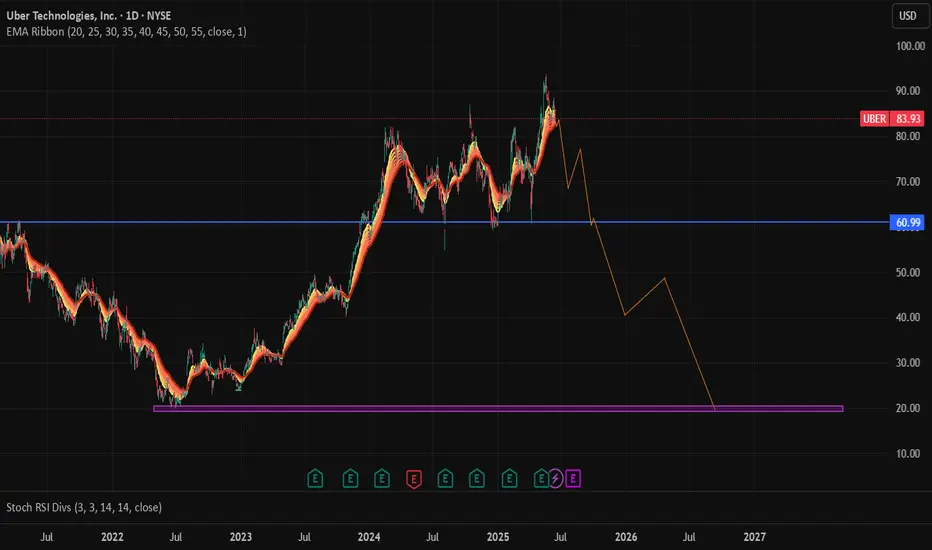Click green earnings marker immediately right of red one
This screenshot has width=932, height=550.
tap(445, 479)
